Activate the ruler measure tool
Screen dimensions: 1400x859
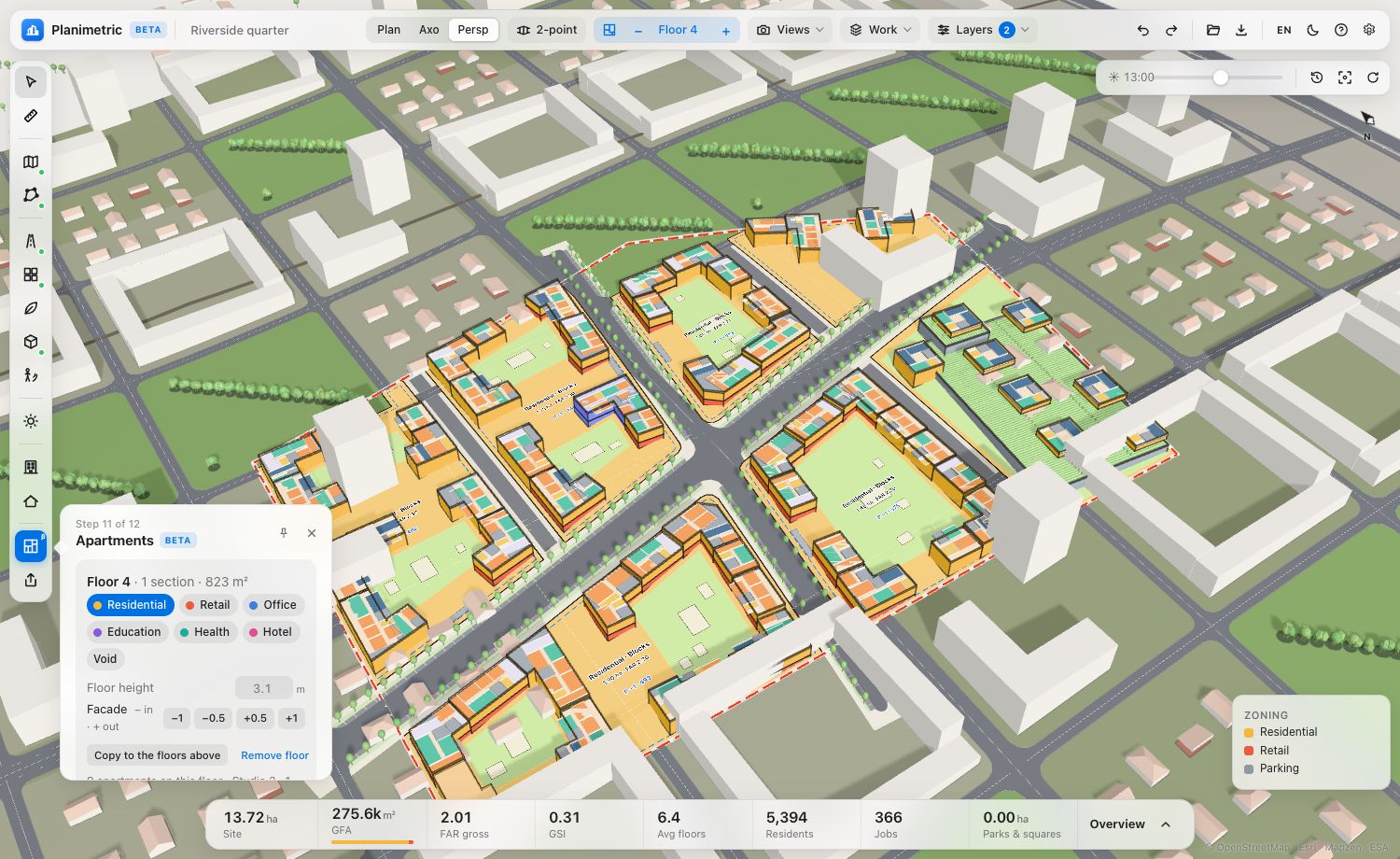31,116
